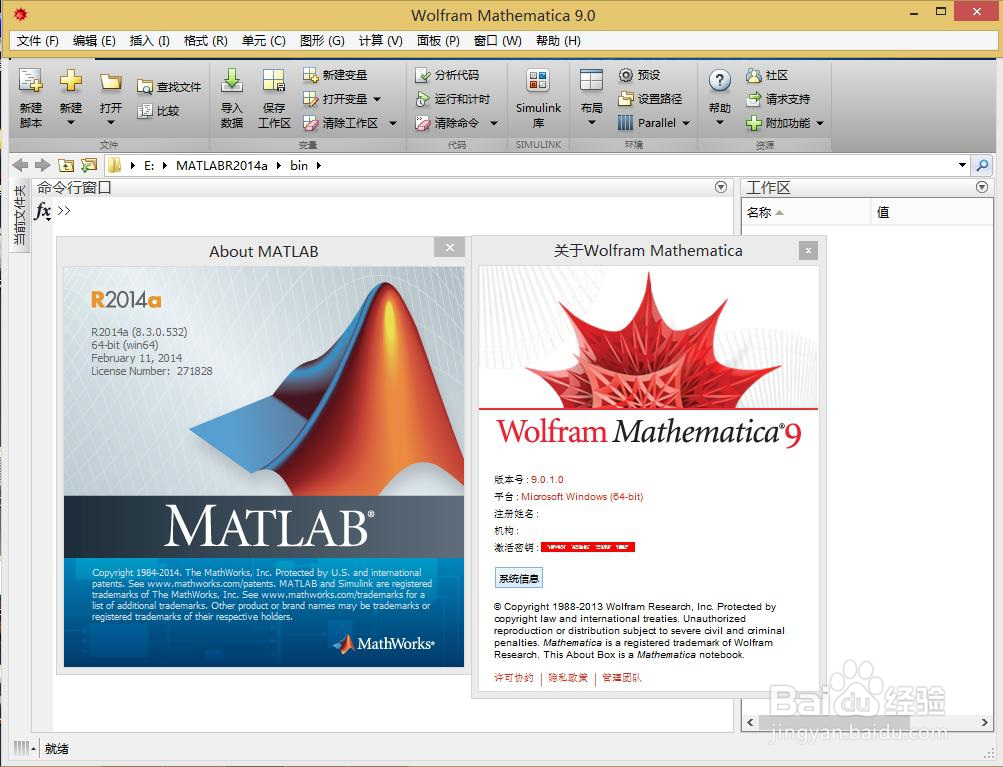Click 运行和计时 run and time
The image size is (1003, 767).
coord(453,99)
